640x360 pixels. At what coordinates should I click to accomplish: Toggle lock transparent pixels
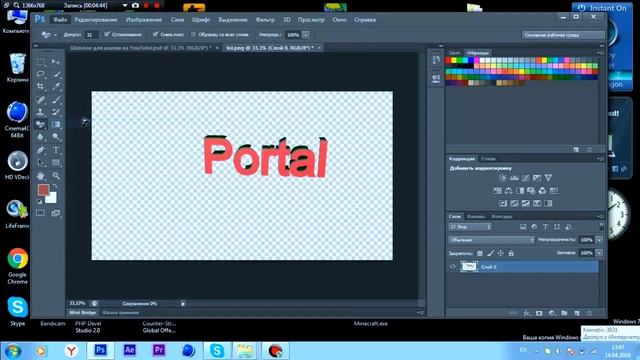pos(480,253)
